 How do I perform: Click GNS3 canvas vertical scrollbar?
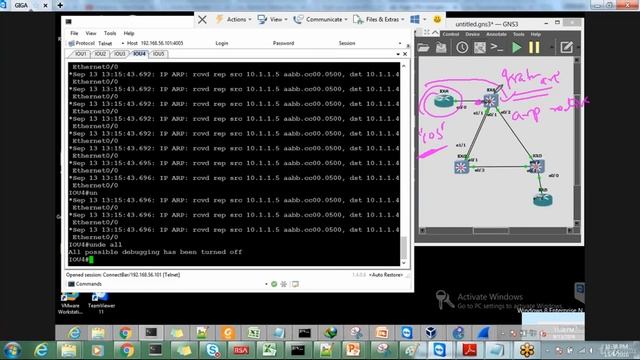(577, 140)
